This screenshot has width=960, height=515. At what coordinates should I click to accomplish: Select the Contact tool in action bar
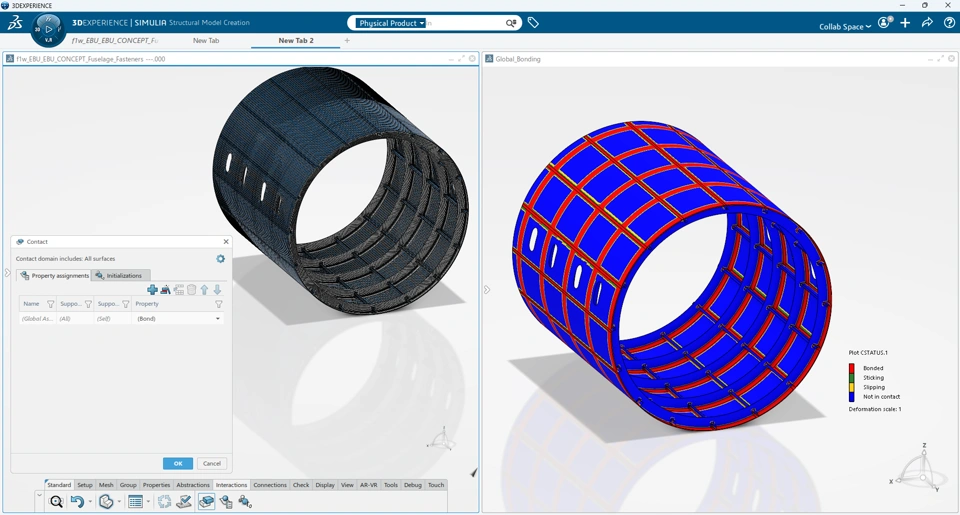[206, 502]
